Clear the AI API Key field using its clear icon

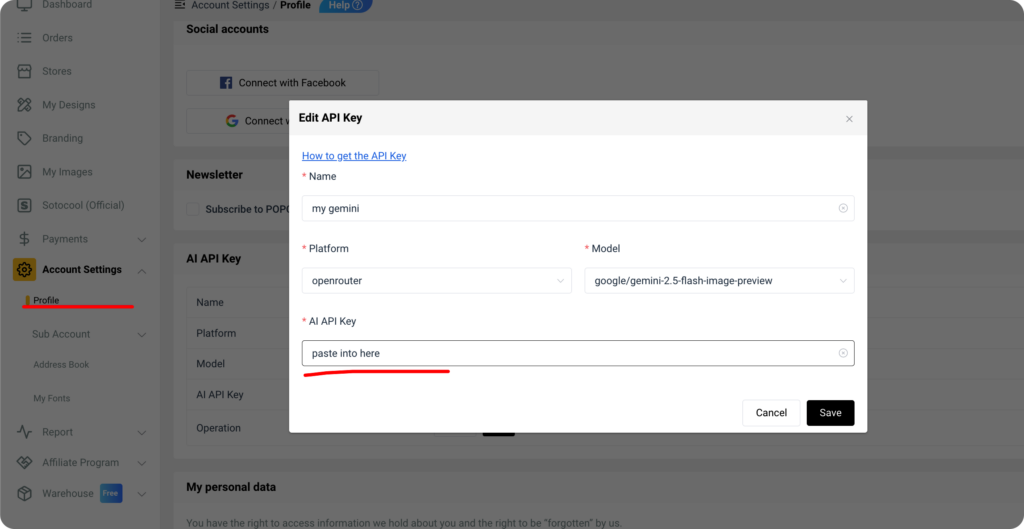click(843, 353)
